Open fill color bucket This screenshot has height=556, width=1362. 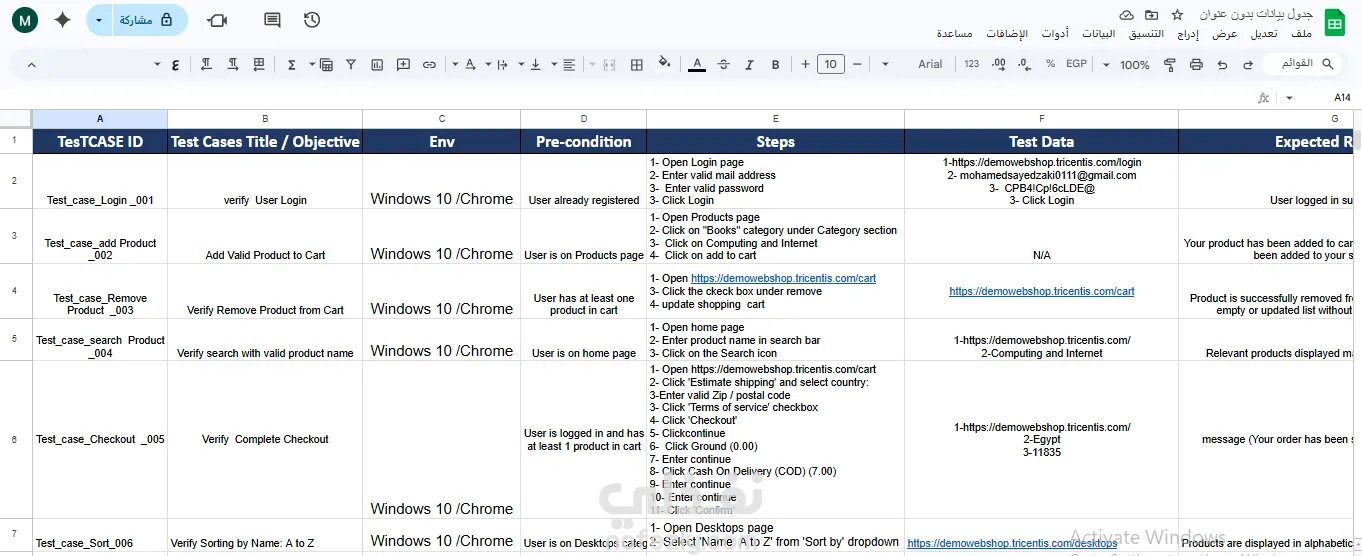pos(664,64)
